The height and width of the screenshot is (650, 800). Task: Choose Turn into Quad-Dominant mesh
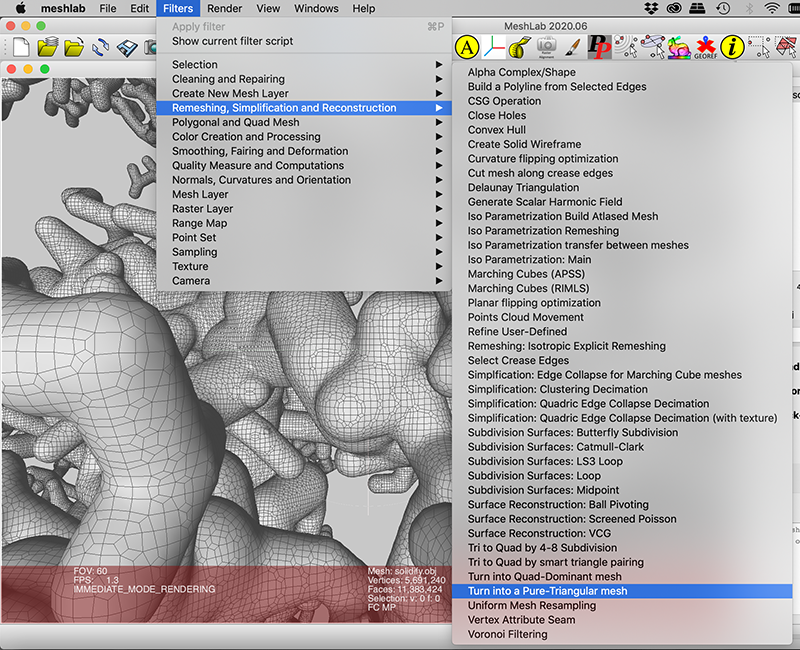pos(622,577)
